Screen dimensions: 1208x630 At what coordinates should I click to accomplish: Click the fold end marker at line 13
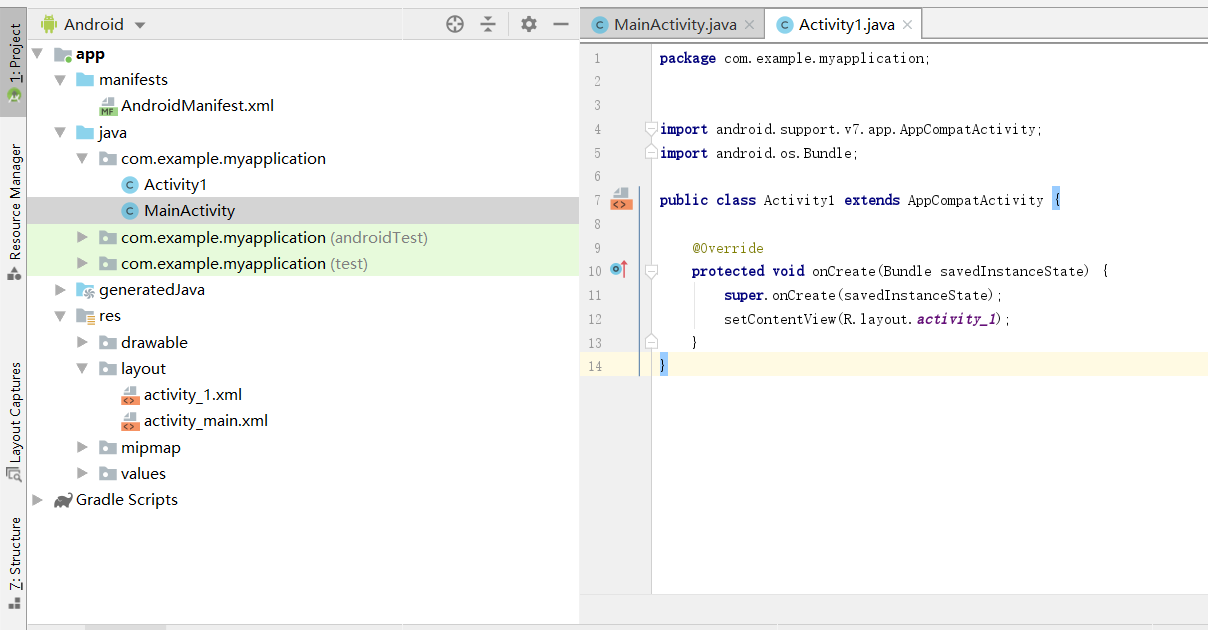pos(651,342)
